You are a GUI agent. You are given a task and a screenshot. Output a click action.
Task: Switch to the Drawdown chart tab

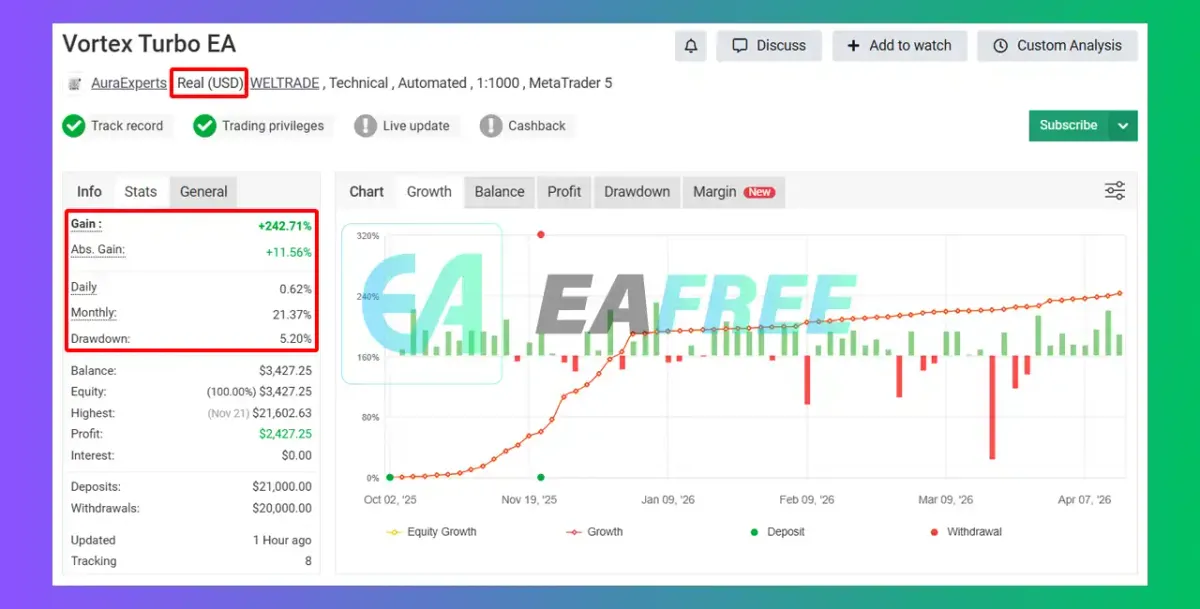click(637, 192)
